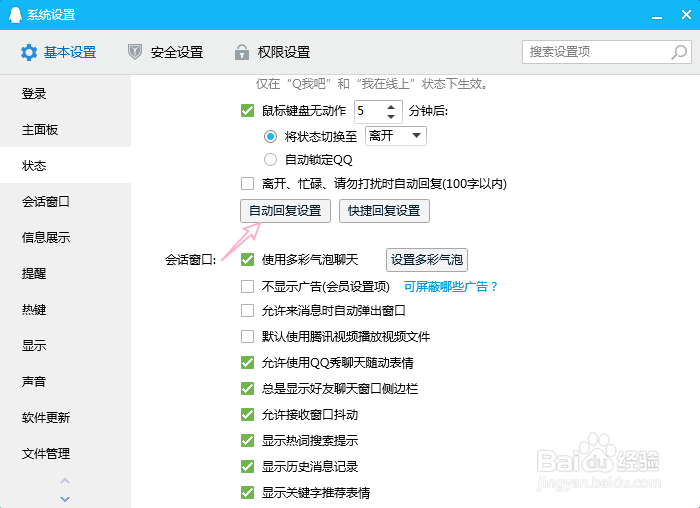Select 状态 in the sidebar
Screen dimensions: 700x508
coord(65,166)
